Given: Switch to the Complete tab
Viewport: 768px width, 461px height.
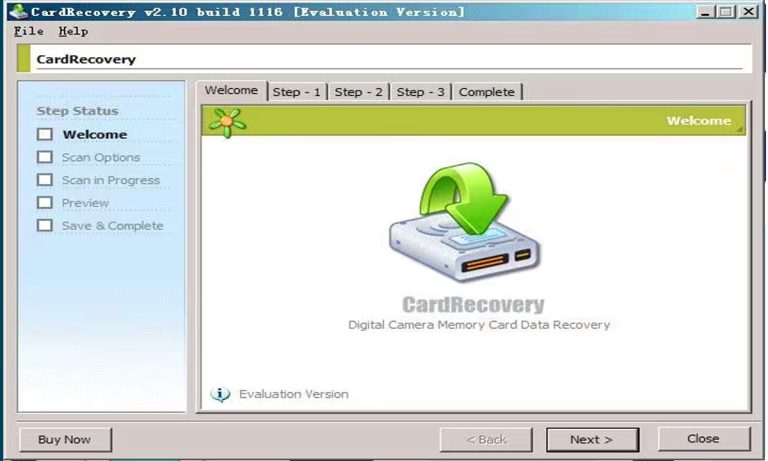Looking at the screenshot, I should tap(486, 92).
